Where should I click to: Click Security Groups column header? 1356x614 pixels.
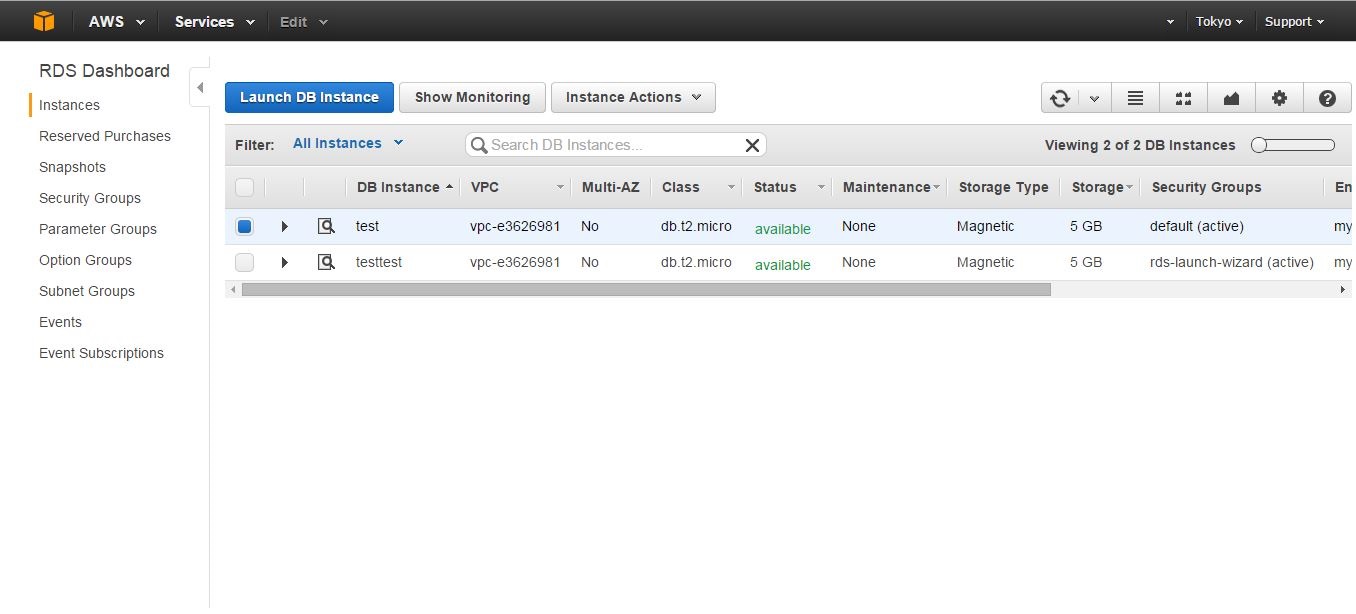[x=1206, y=187]
